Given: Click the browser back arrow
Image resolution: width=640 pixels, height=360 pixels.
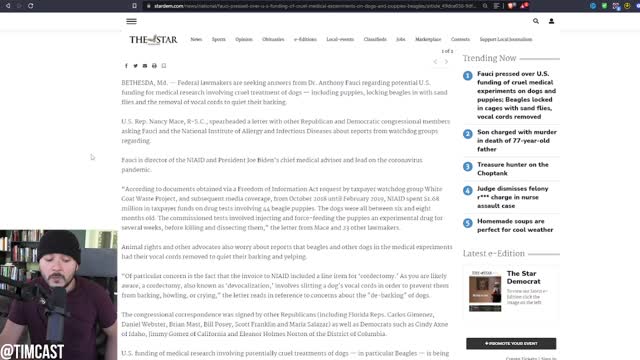Looking at the screenshot, I should pyautogui.click(x=8, y=6).
